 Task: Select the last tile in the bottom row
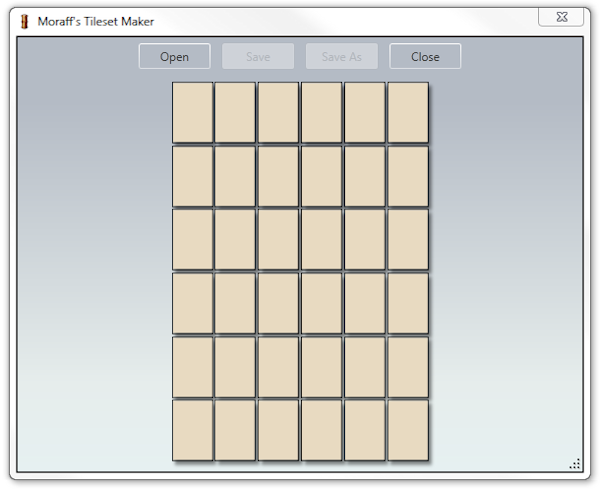(x=408, y=430)
